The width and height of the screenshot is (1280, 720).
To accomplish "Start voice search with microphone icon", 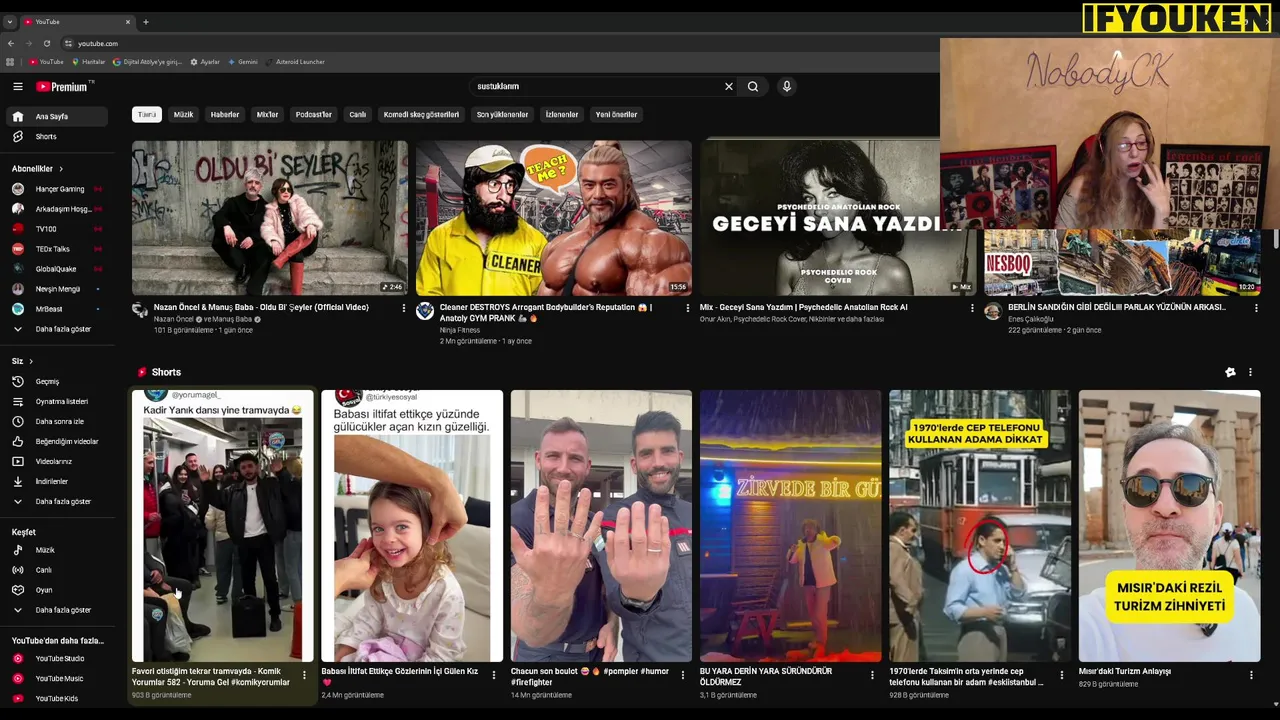I will (787, 87).
